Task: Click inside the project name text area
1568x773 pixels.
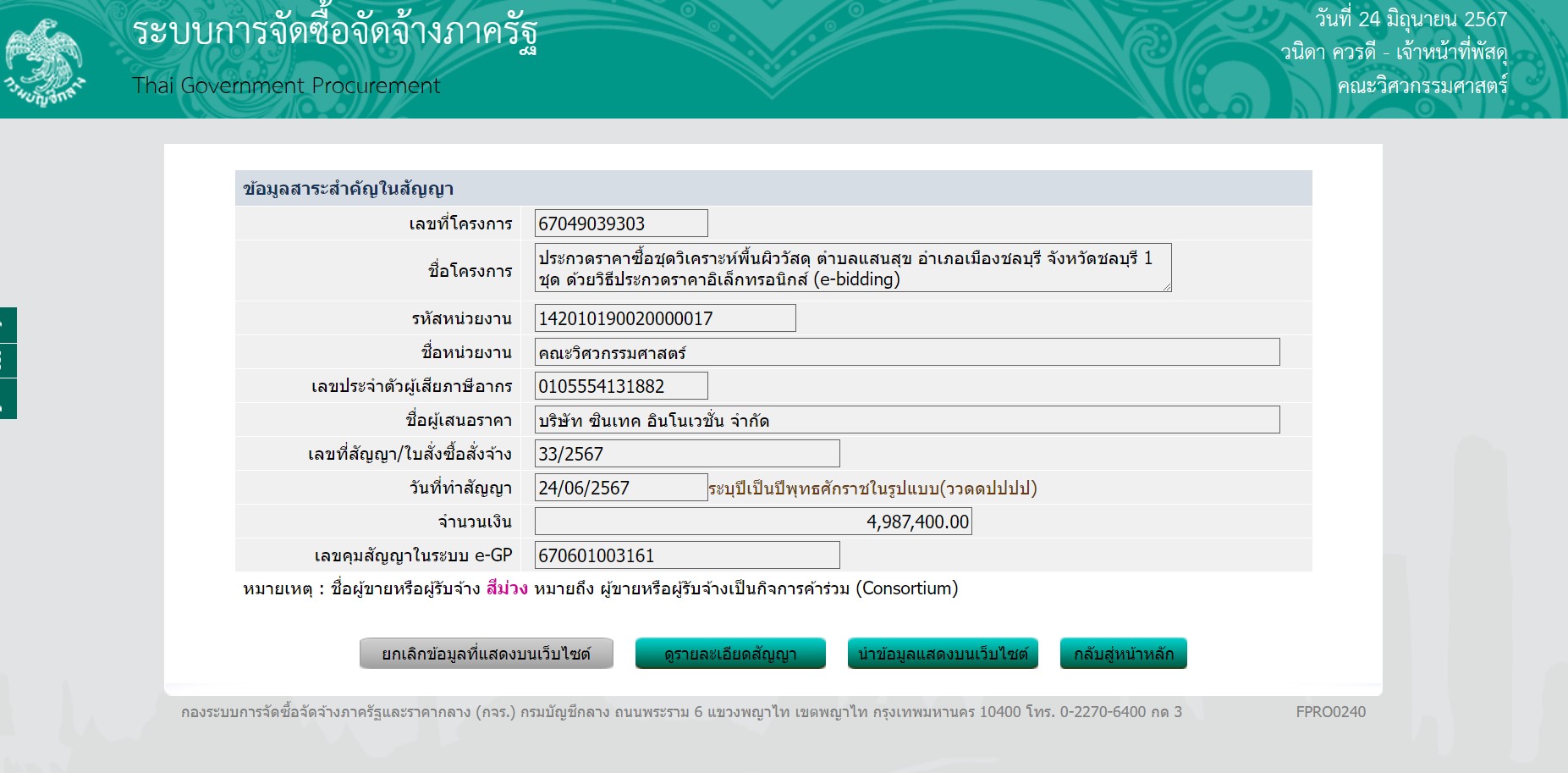Action: [x=851, y=268]
